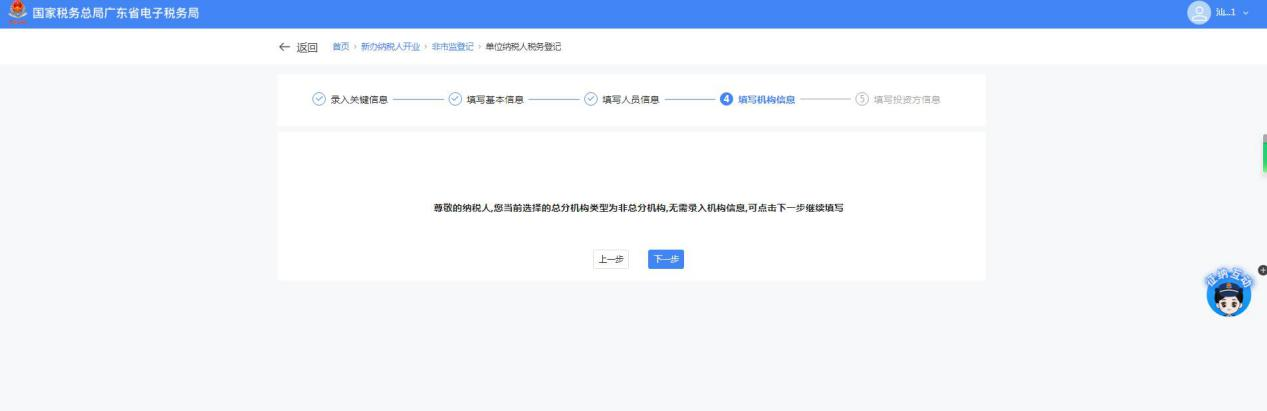This screenshot has height=411, width=1267.
Task: Open the 非市监登记 breadcrumb link
Action: pyautogui.click(x=452, y=48)
